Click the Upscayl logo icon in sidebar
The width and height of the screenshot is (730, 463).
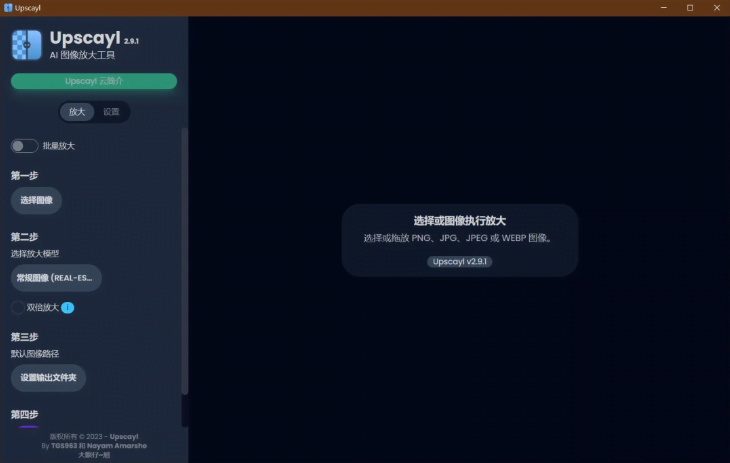point(27,45)
